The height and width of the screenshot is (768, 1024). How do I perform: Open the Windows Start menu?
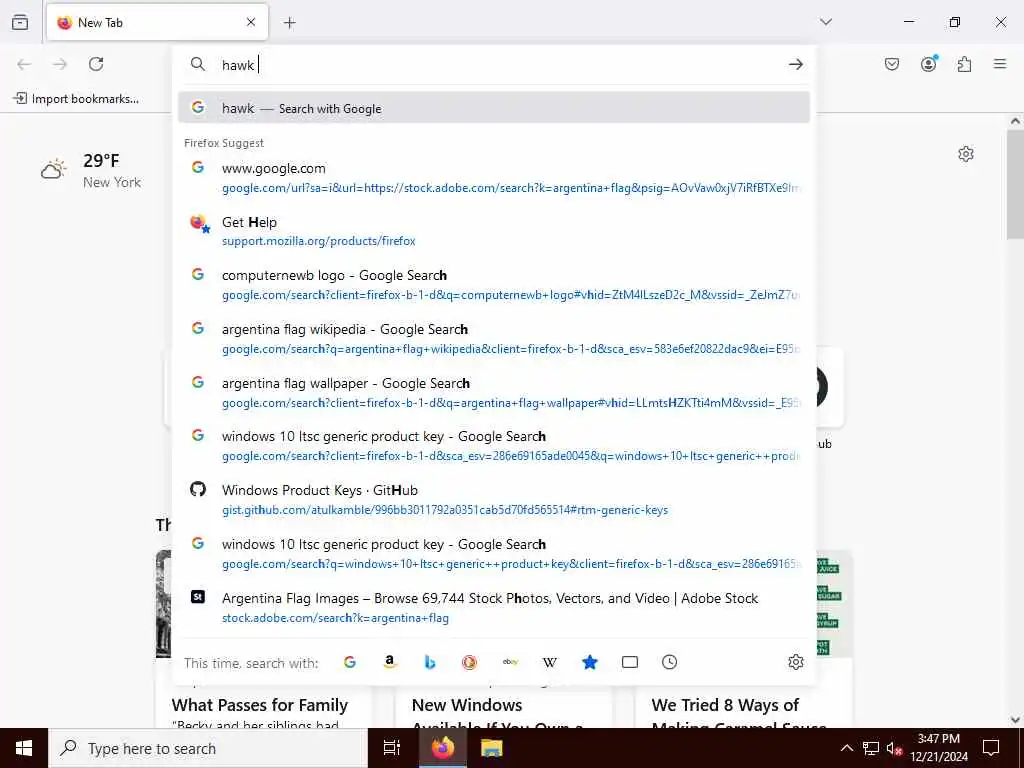tap(24, 748)
